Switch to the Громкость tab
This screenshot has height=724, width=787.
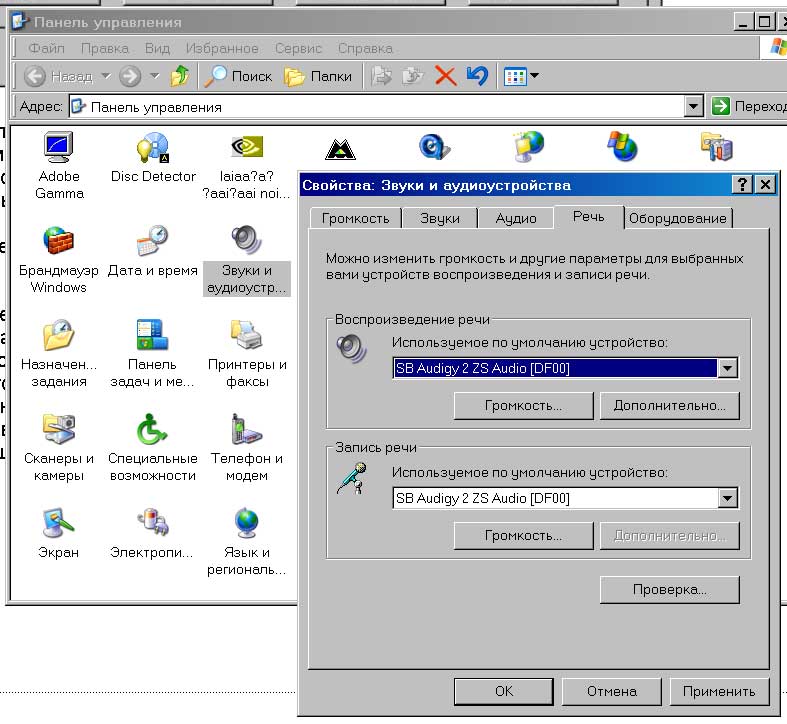coord(355,219)
